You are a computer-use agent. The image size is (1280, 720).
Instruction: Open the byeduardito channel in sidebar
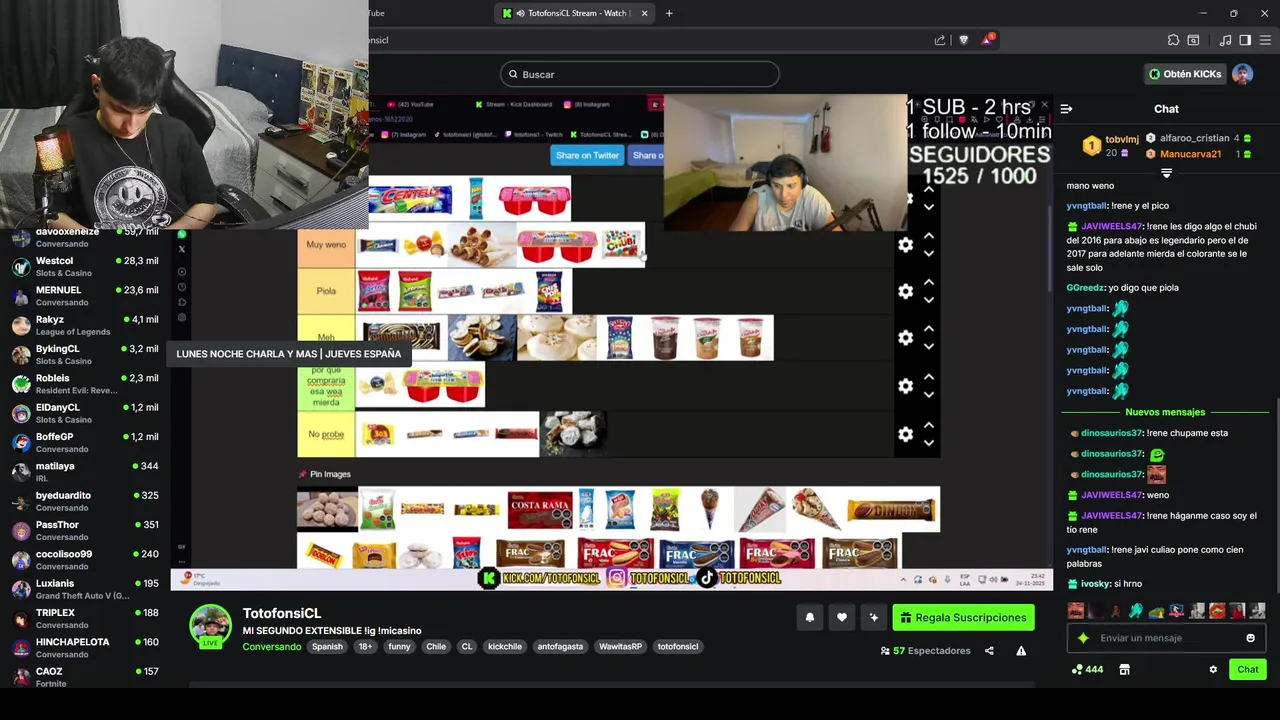(84, 501)
